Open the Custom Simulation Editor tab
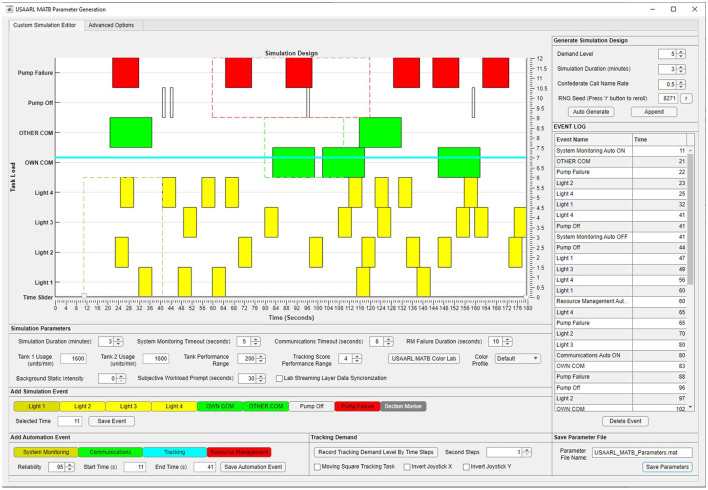 [x=44, y=24]
